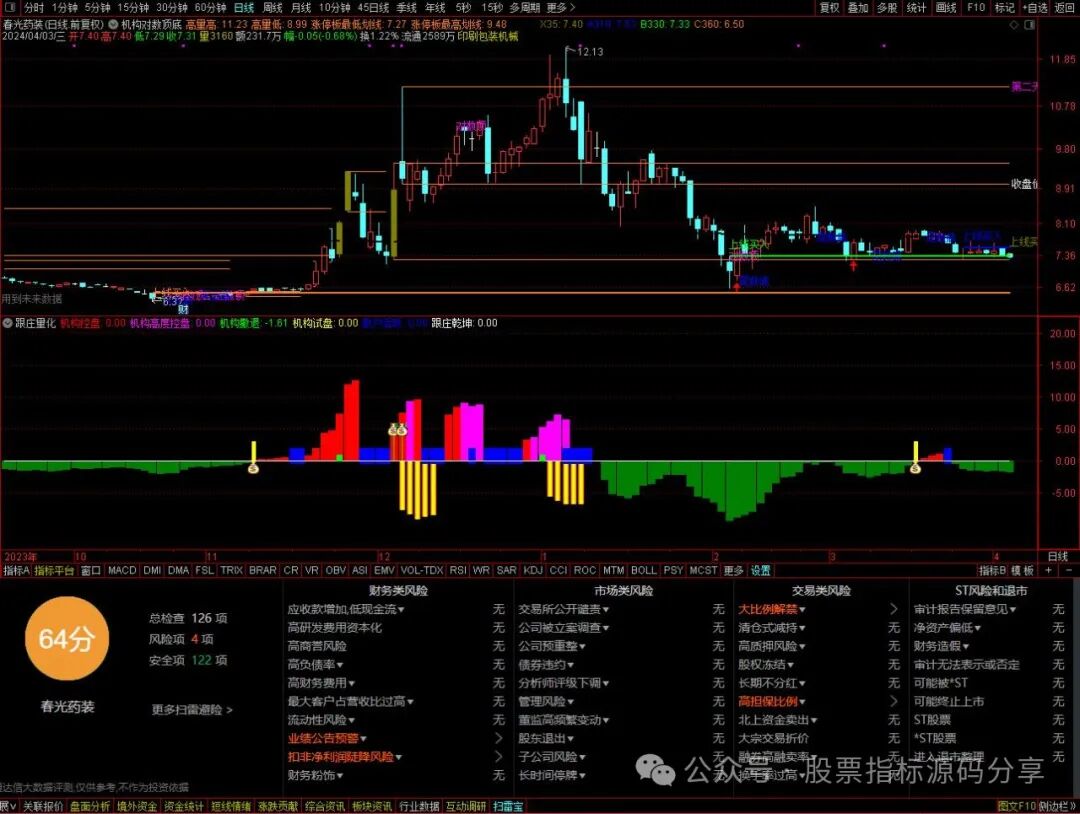Screen dimensions: 1080x814
Task: Select the 多周期 multi-period view
Action: 525,8
